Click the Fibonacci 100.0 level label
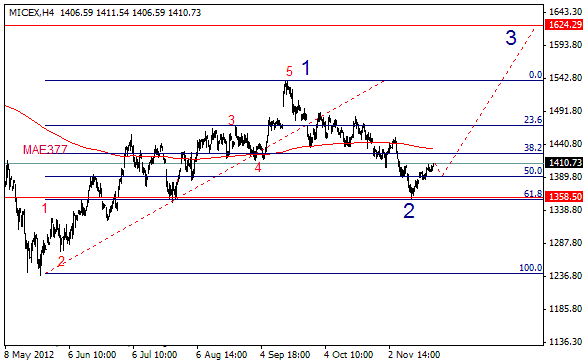 click(531, 268)
